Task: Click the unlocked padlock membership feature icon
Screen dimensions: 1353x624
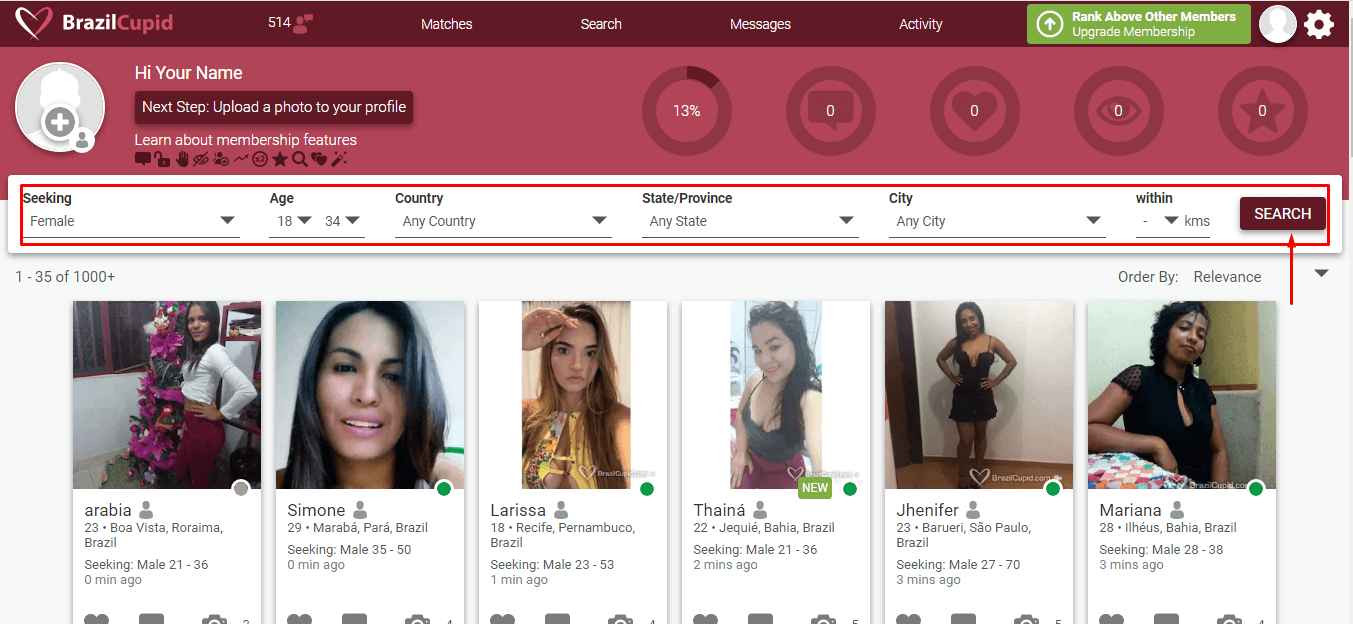Action: [x=160, y=158]
